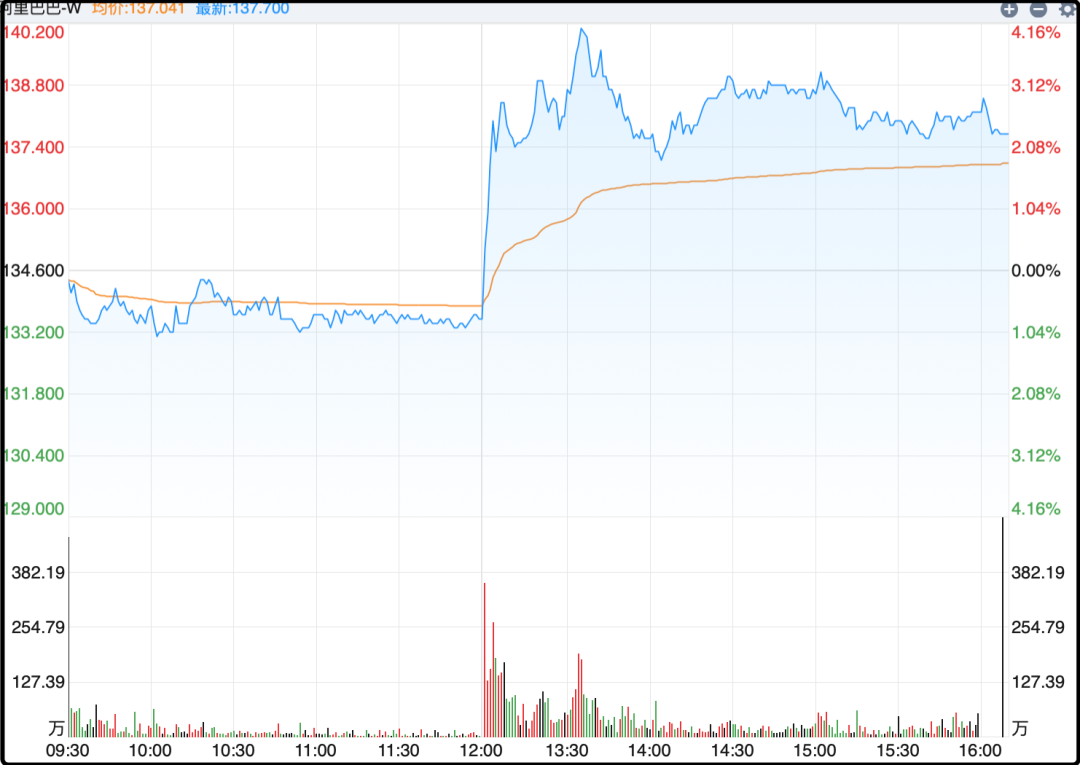The width and height of the screenshot is (1080, 765).
Task: Click the 14:30 time axis marker
Action: click(x=731, y=750)
